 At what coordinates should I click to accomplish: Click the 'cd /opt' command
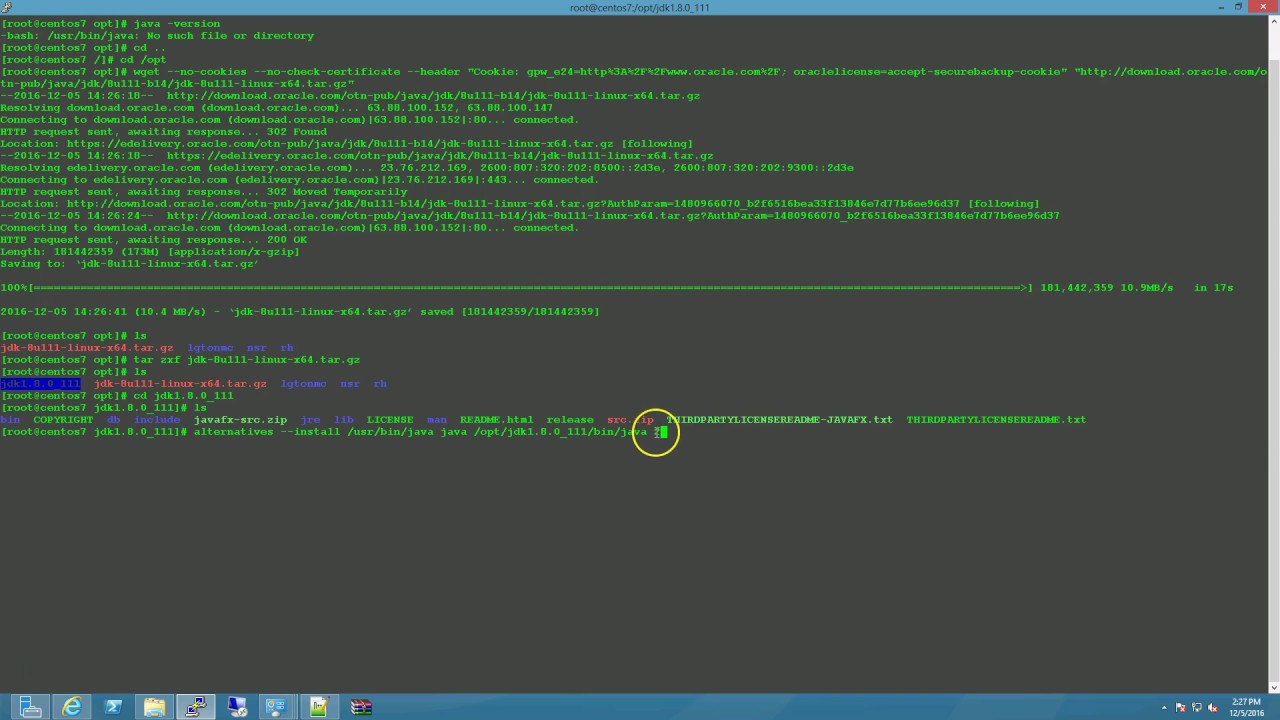144,60
